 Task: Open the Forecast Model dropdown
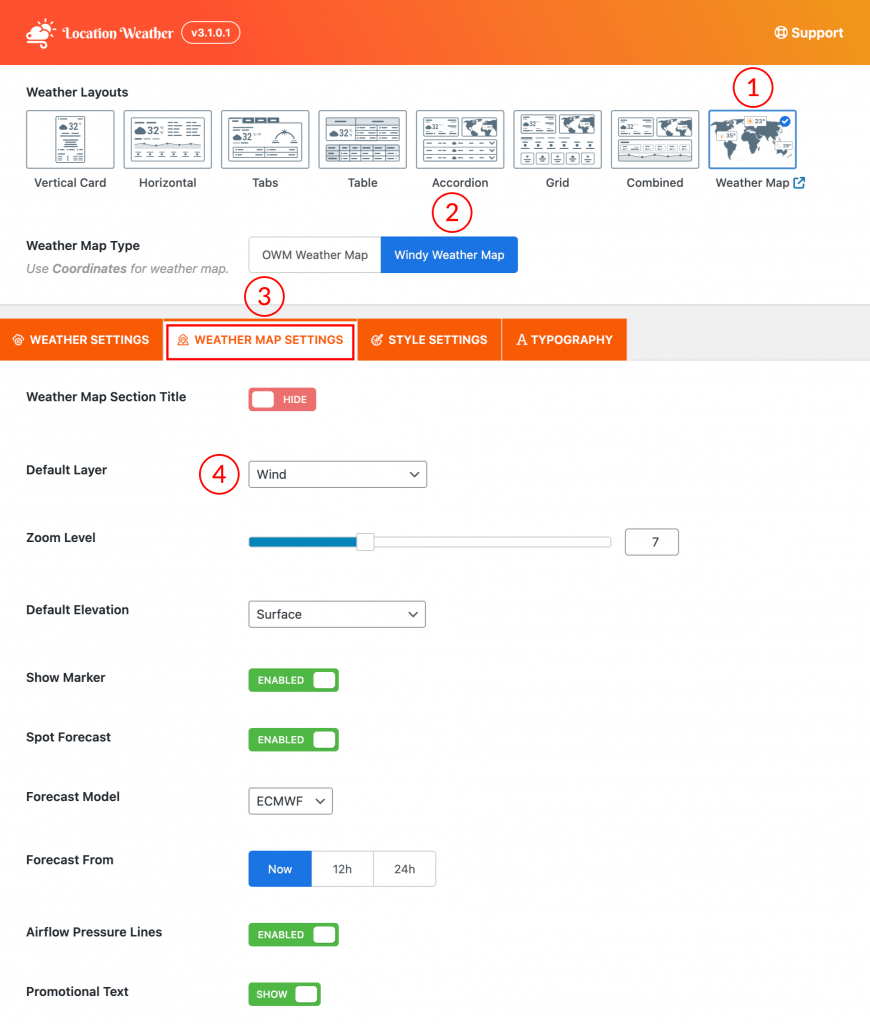(x=290, y=800)
